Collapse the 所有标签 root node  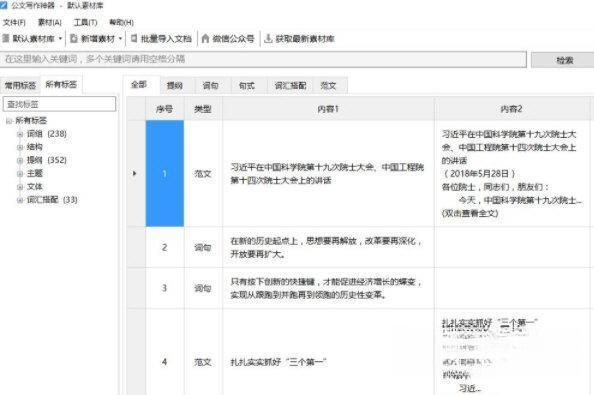tap(9, 121)
